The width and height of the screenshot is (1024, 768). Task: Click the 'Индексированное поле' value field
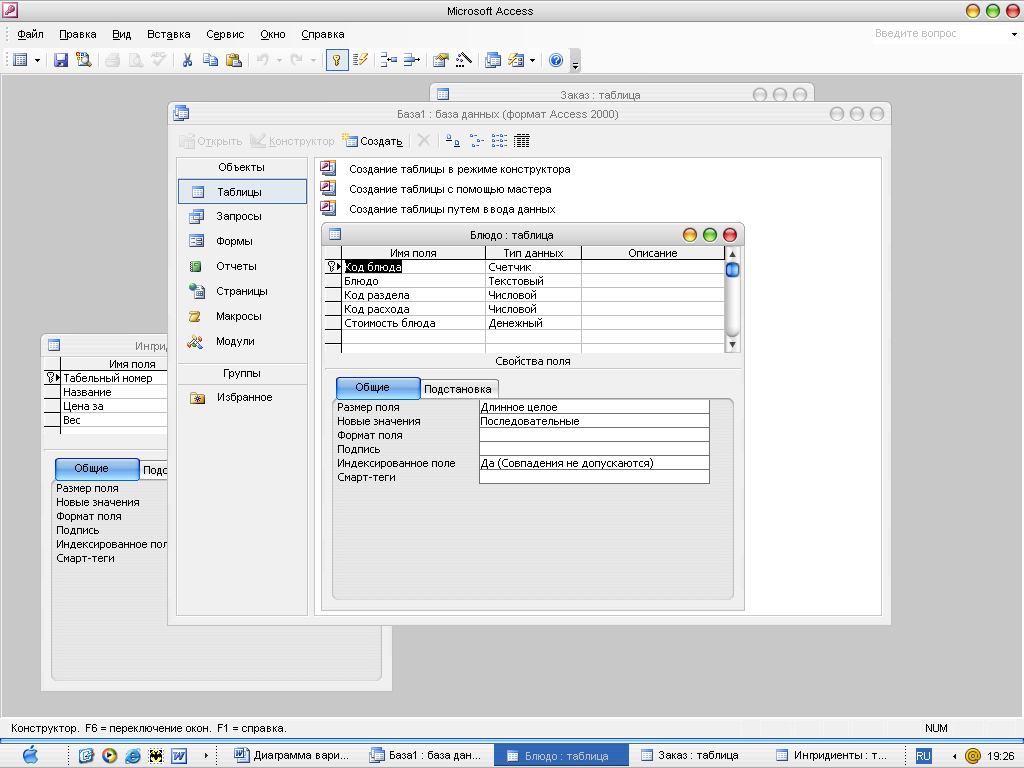click(594, 463)
